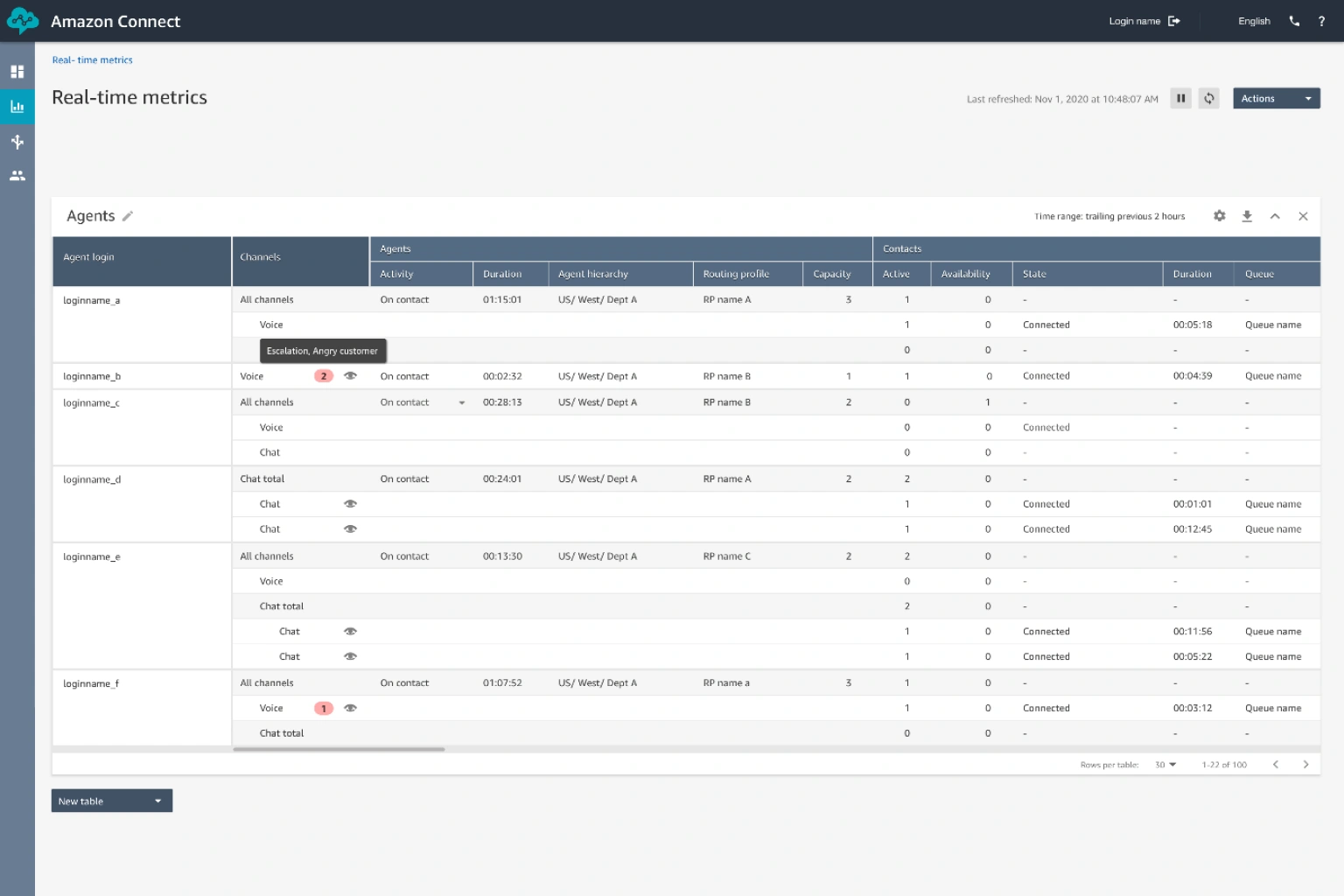
Task: Toggle eye icon on loginname_e 00:11:56 chat
Action: (x=350, y=632)
